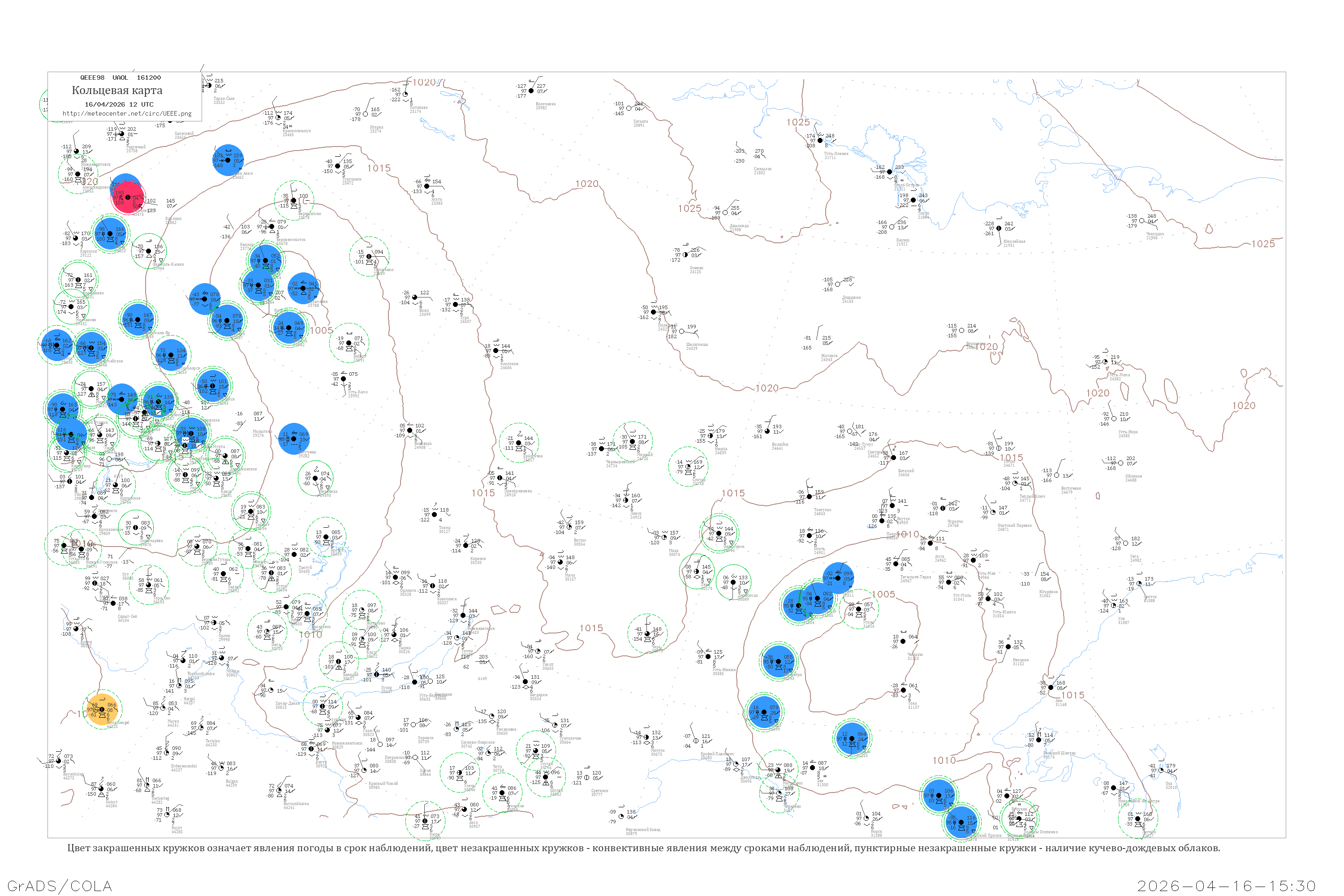Select the Аян station marker on coast
Image resolution: width=1344 pixels, height=896 pixels.
point(1051,688)
